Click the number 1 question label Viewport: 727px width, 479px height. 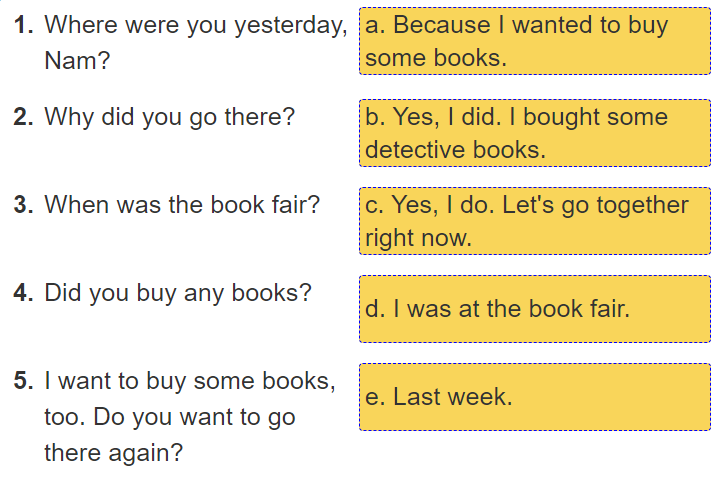coord(25,26)
